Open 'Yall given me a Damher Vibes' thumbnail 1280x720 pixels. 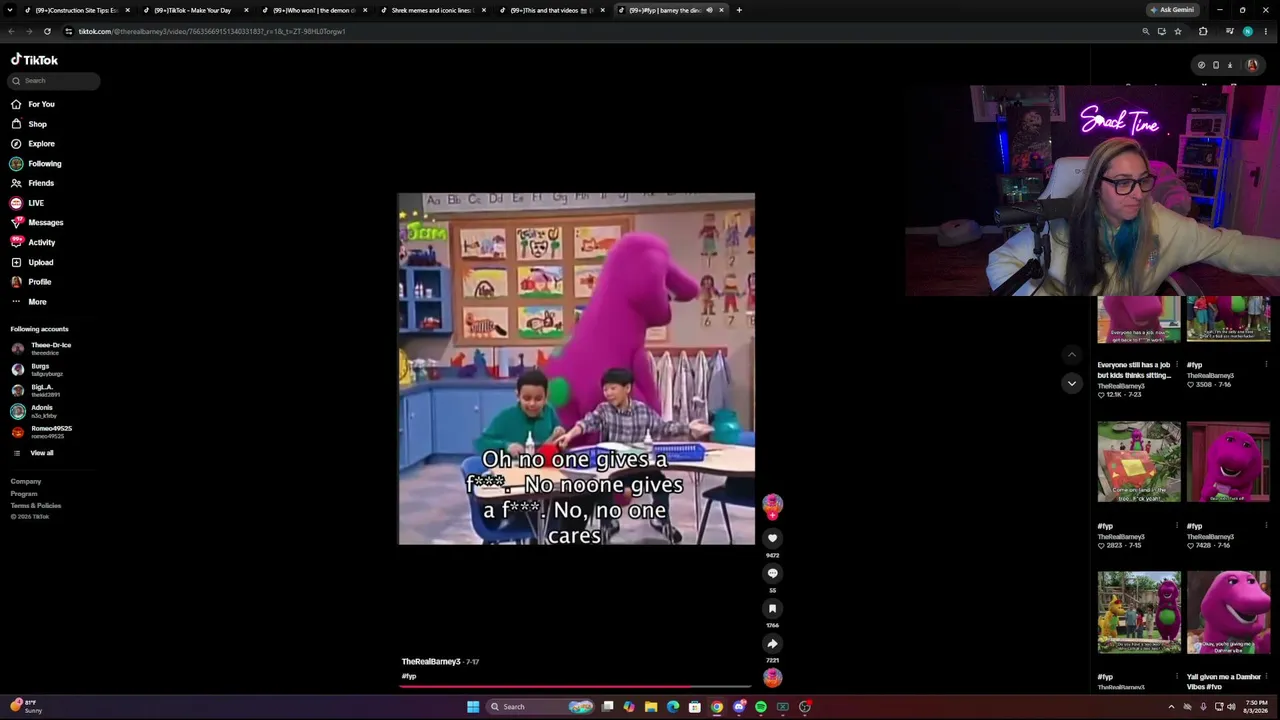coord(1228,612)
